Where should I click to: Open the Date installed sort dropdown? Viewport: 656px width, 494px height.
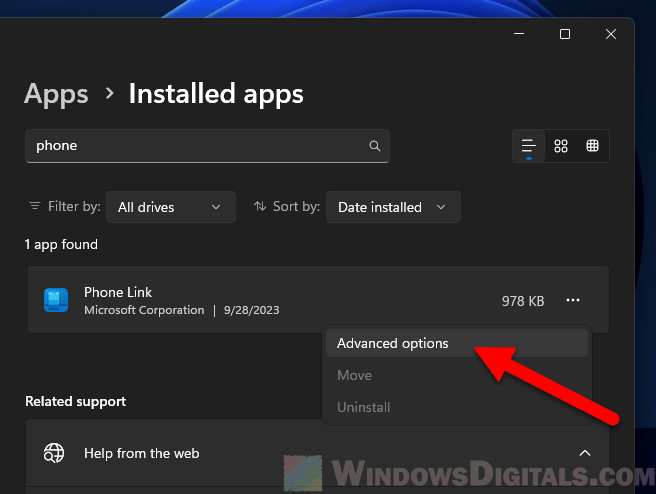[393, 207]
